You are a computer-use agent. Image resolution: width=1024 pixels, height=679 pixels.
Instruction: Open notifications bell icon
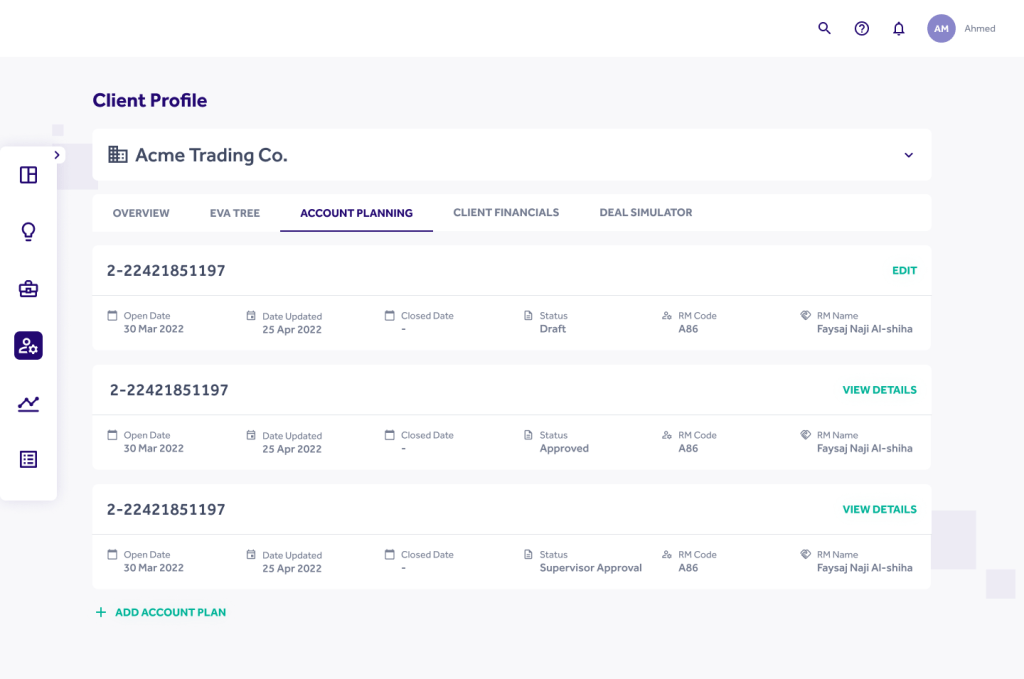tap(898, 29)
